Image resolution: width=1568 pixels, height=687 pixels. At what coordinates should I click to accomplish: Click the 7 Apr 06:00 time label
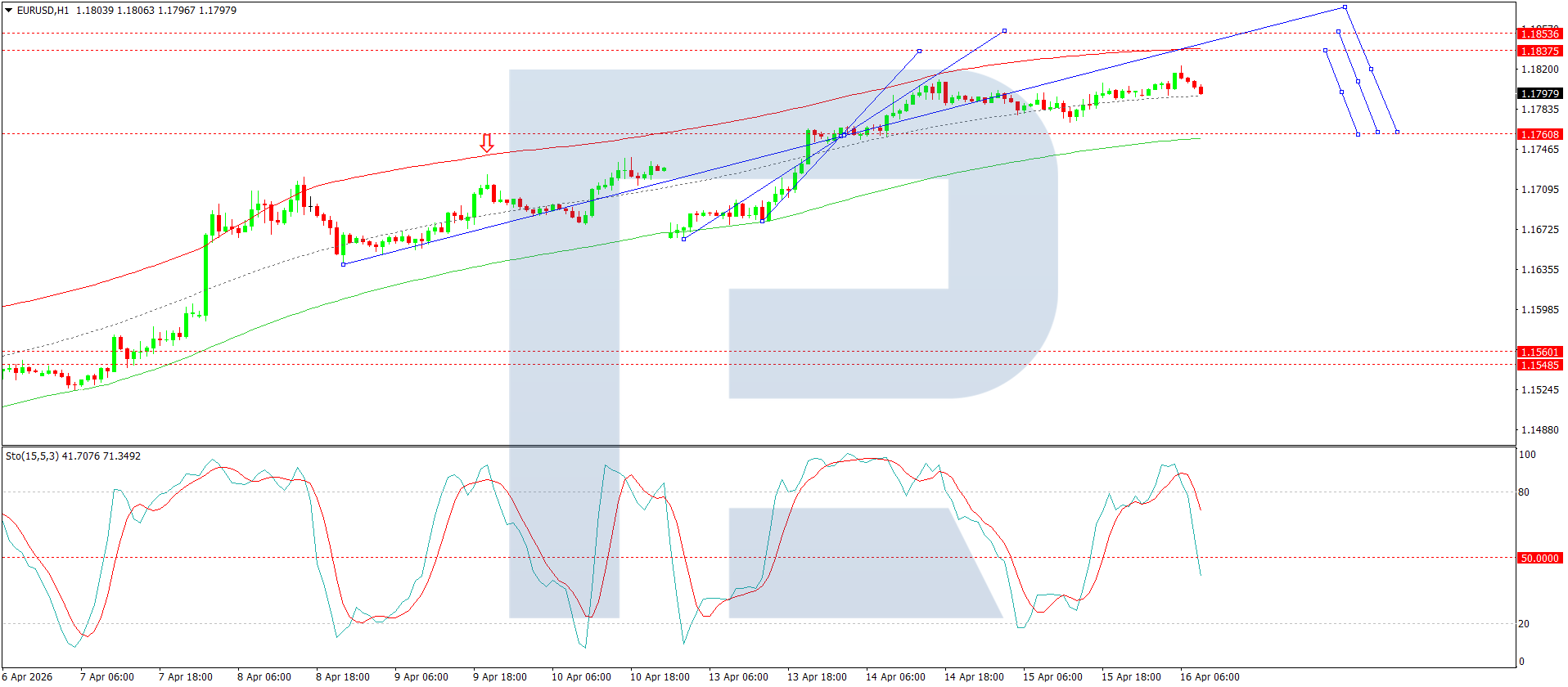(107, 677)
